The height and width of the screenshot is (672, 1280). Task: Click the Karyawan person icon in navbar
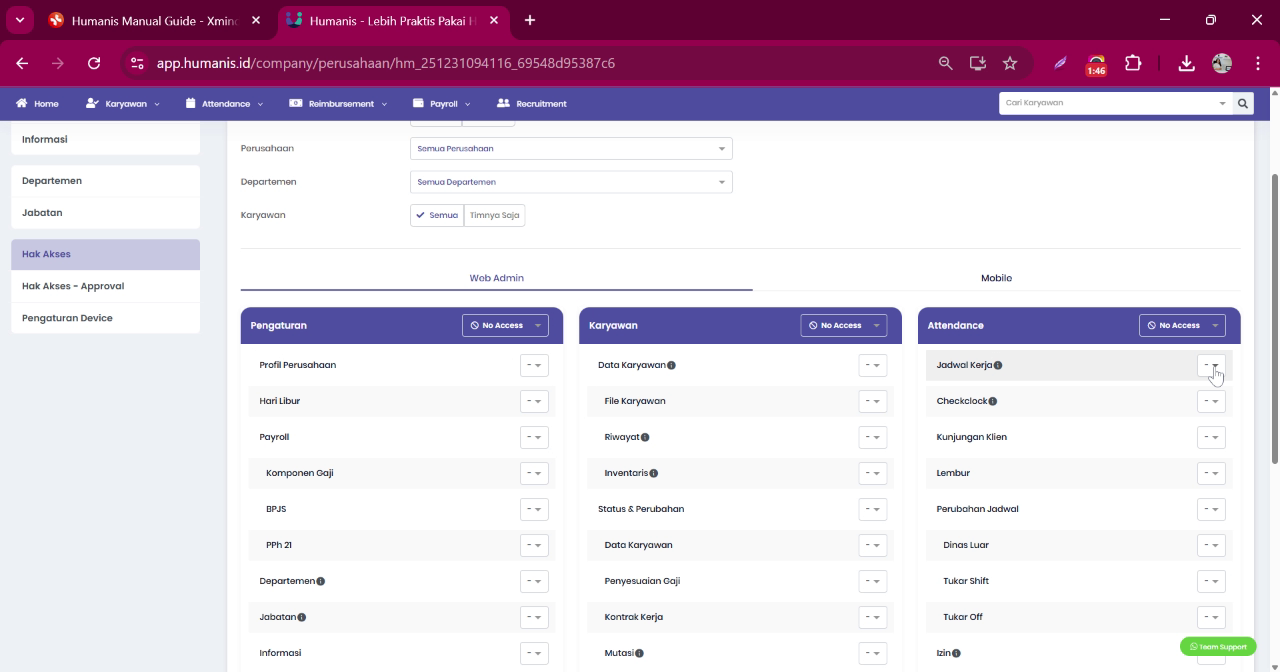(92, 103)
